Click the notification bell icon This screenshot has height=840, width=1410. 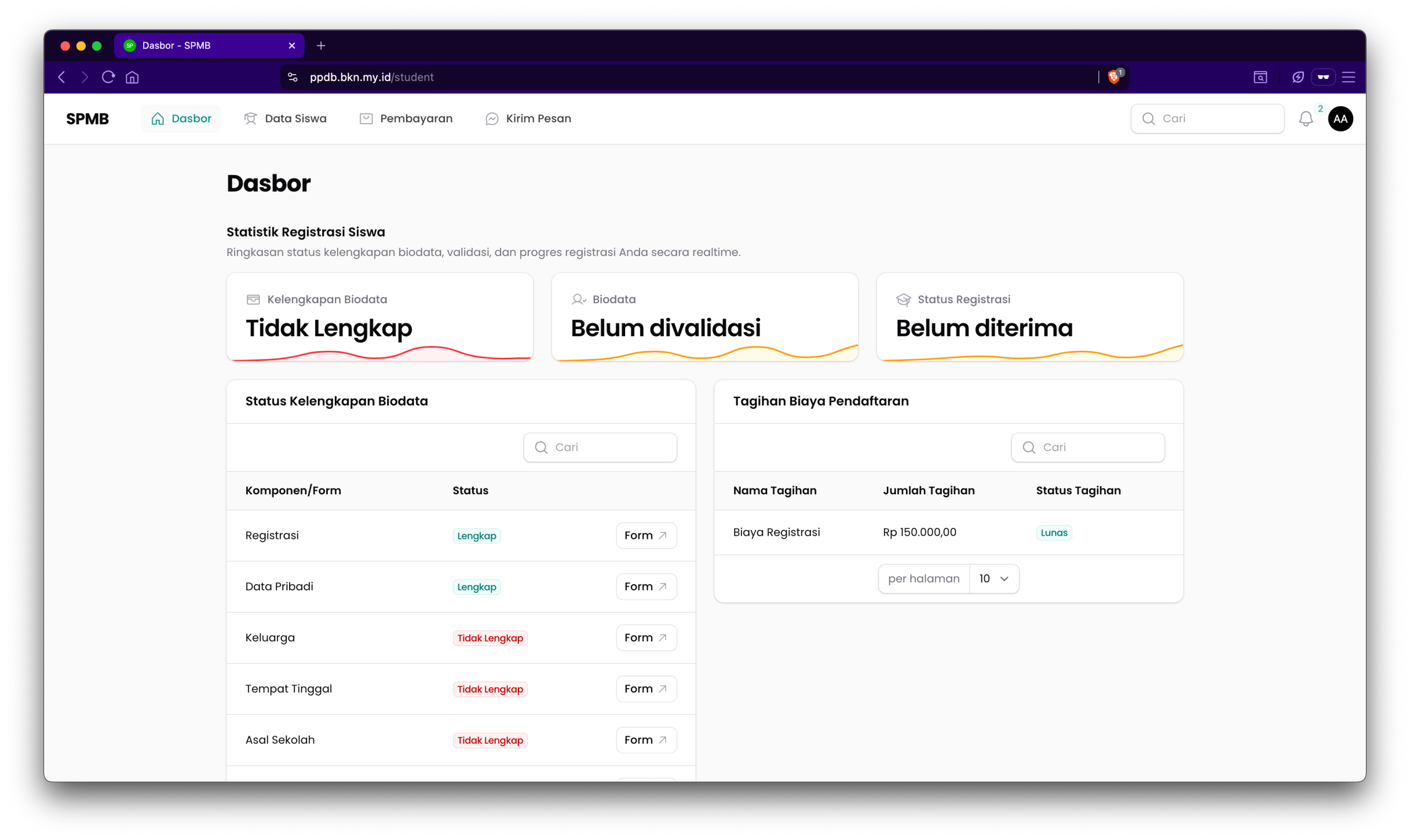pos(1305,118)
